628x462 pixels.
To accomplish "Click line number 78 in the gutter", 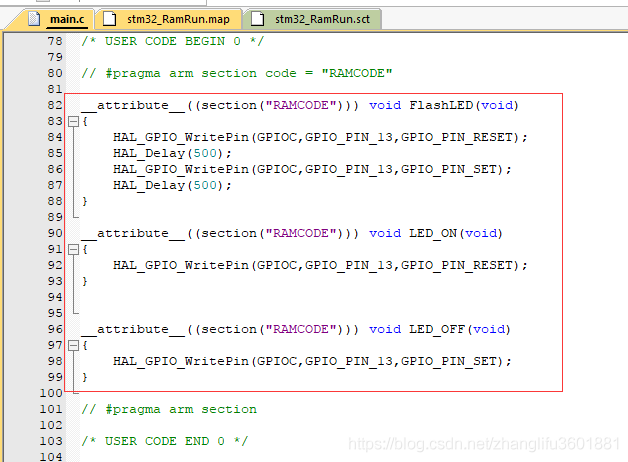I will point(55,41).
